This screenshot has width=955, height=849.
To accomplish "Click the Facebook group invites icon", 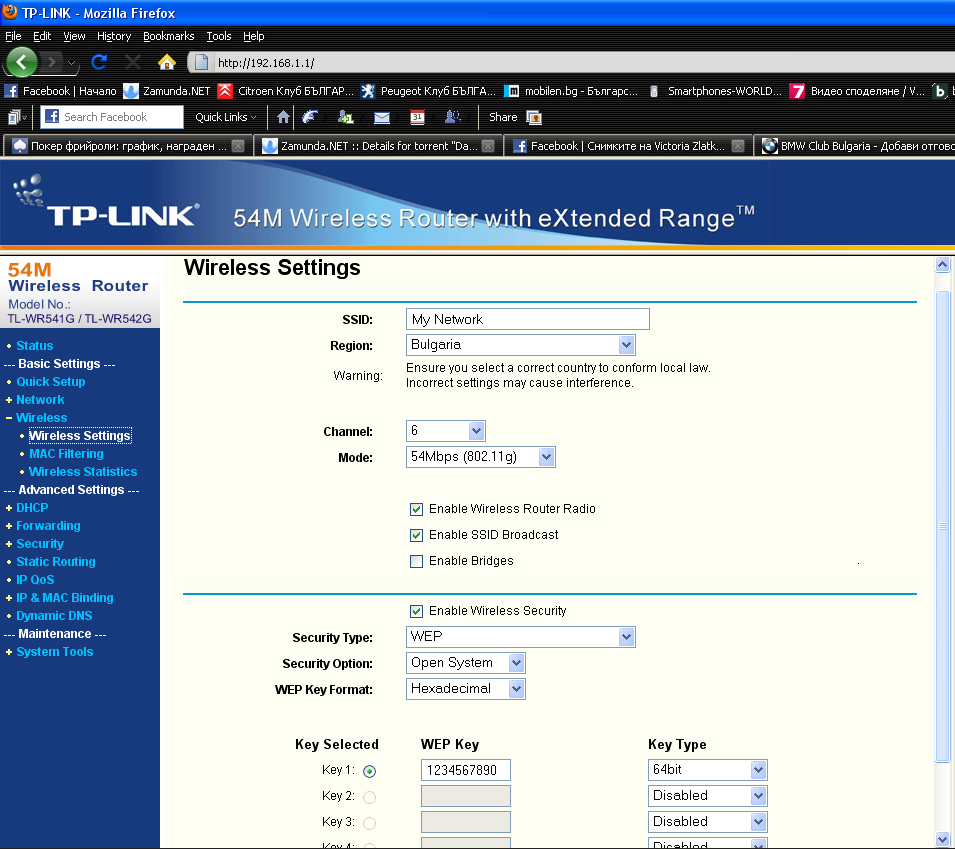I will (453, 117).
